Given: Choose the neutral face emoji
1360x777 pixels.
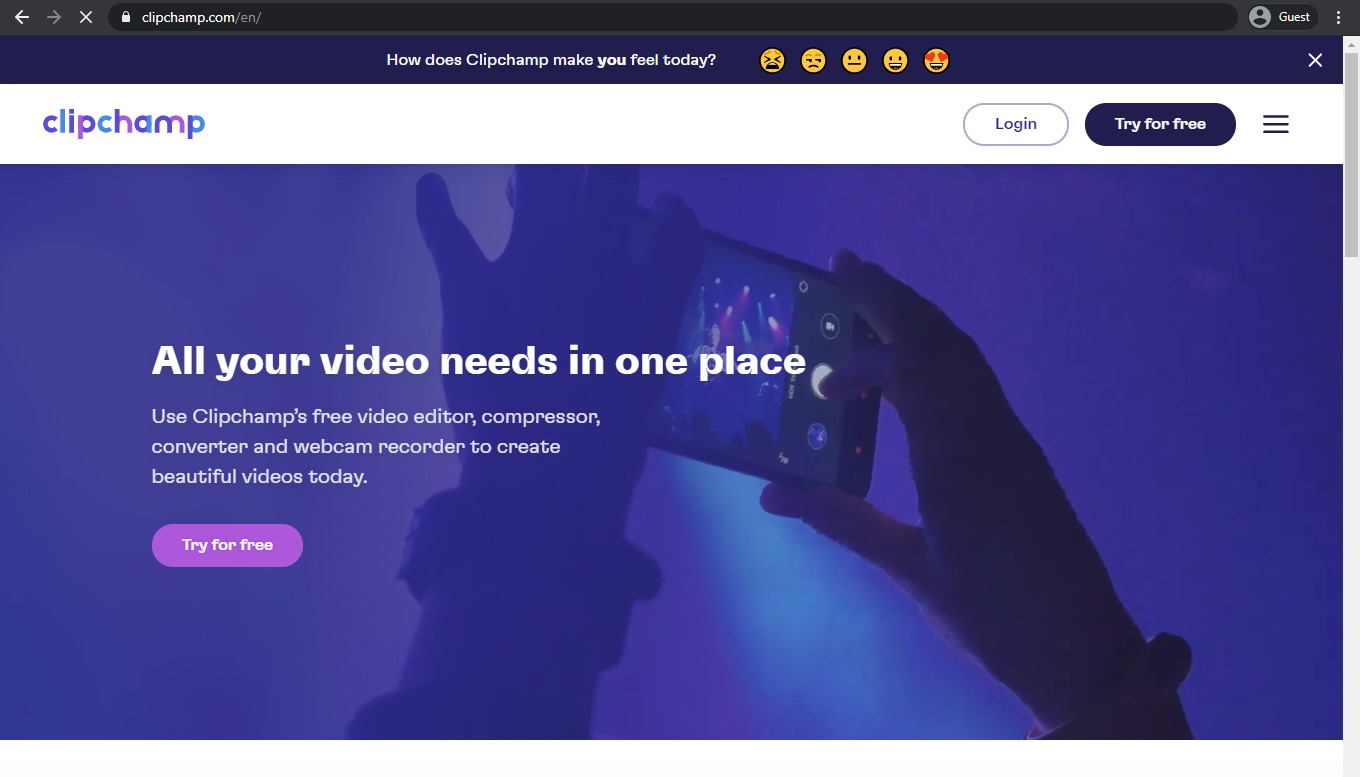Looking at the screenshot, I should [x=854, y=61].
